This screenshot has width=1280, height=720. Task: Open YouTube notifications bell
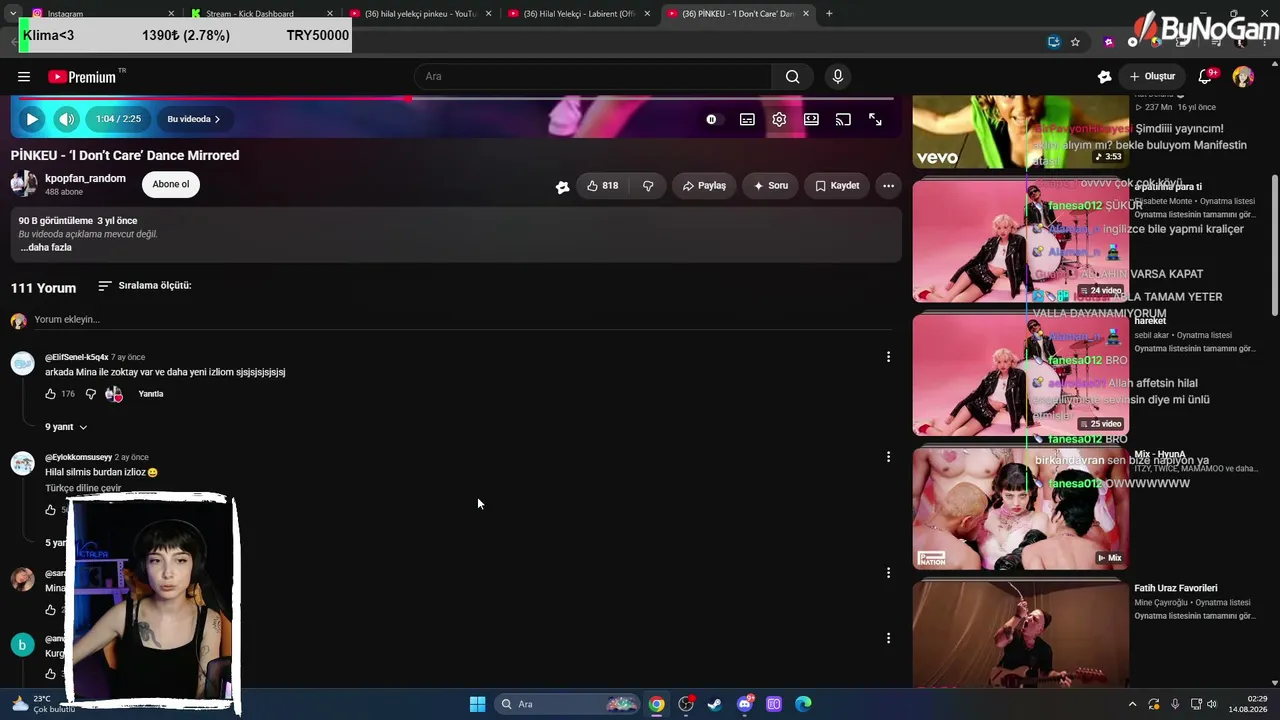1205,77
